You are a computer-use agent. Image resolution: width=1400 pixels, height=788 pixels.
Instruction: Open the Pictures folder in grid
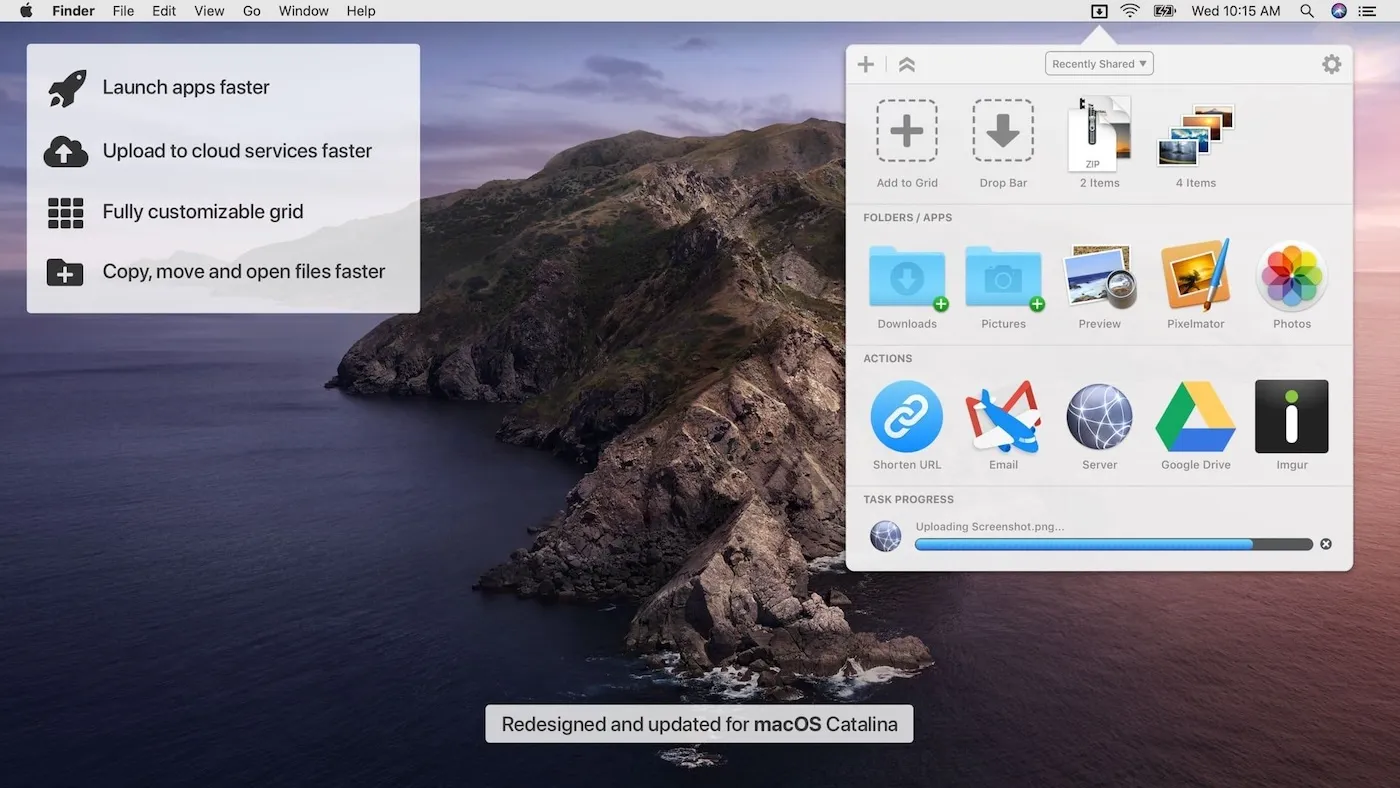click(x=1003, y=276)
